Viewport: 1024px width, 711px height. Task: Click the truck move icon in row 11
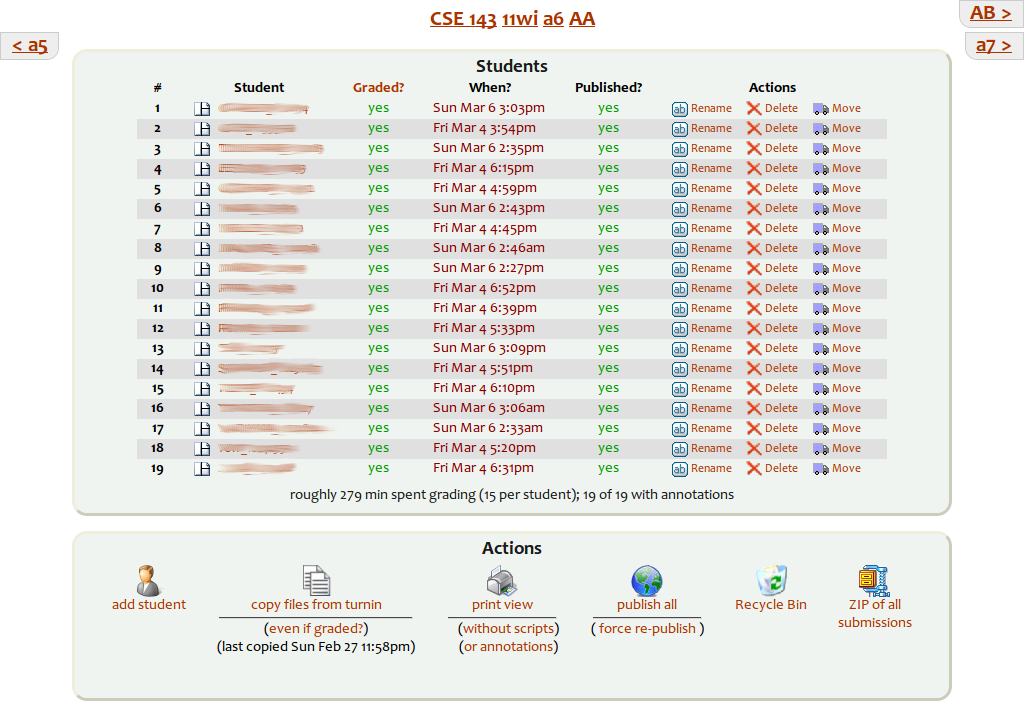[x=821, y=309]
